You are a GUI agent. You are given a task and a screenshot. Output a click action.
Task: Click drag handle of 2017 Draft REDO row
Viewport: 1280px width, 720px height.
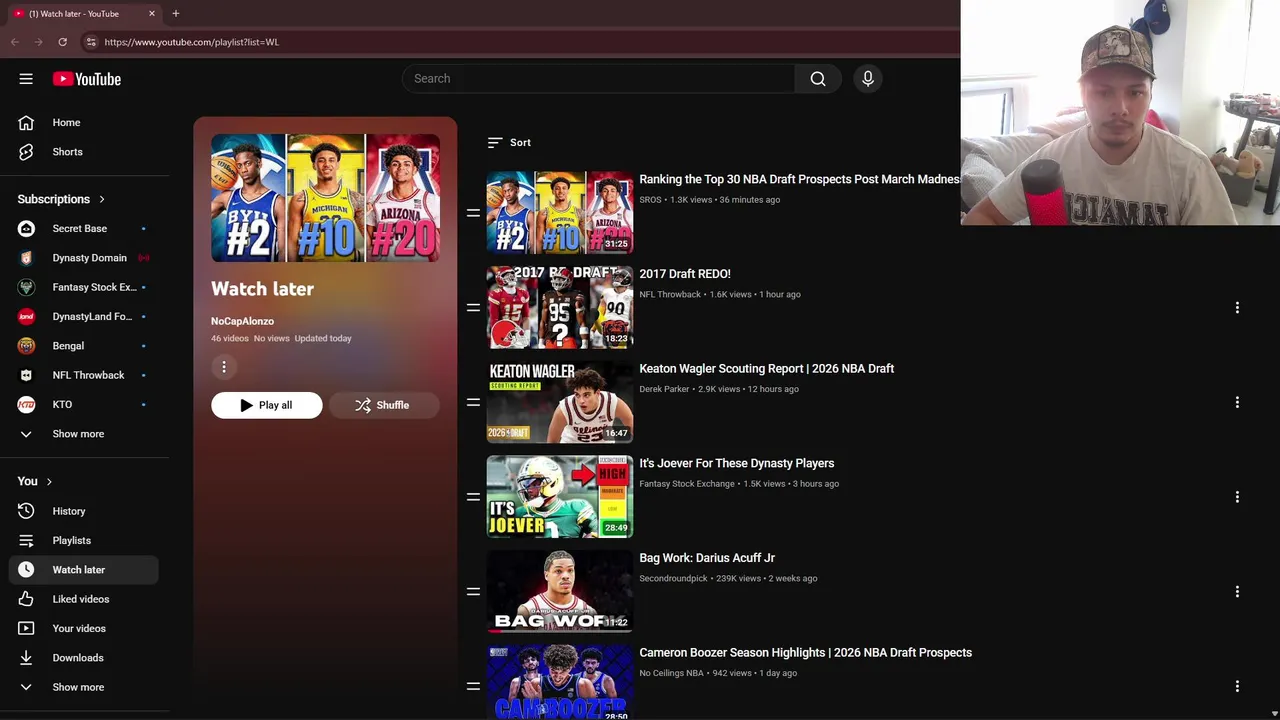pyautogui.click(x=473, y=308)
